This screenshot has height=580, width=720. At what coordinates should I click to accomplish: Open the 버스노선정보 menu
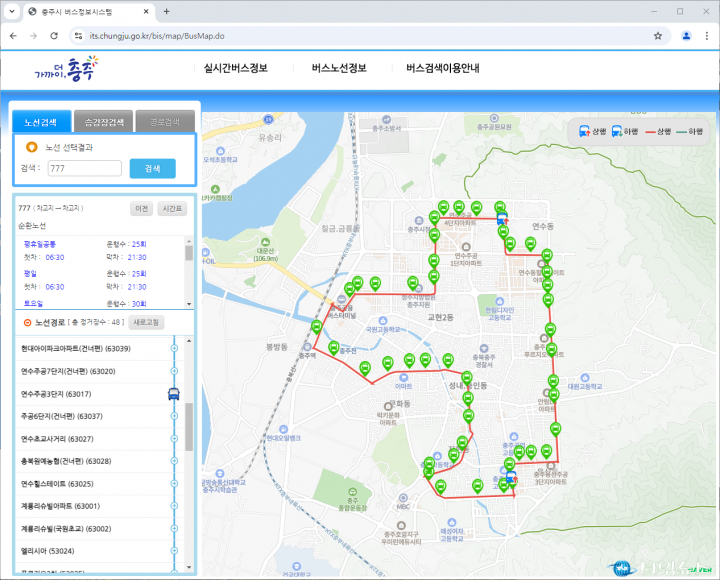coord(339,68)
